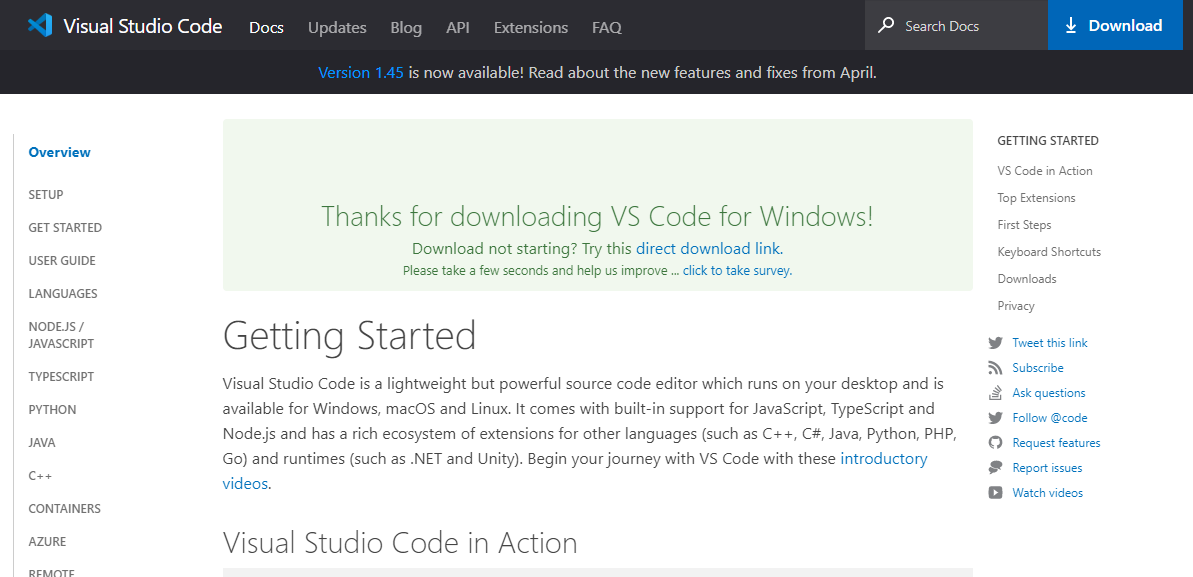This screenshot has width=1193, height=577.
Task: Click the speech bubble icon for Report issues
Action: (x=995, y=468)
